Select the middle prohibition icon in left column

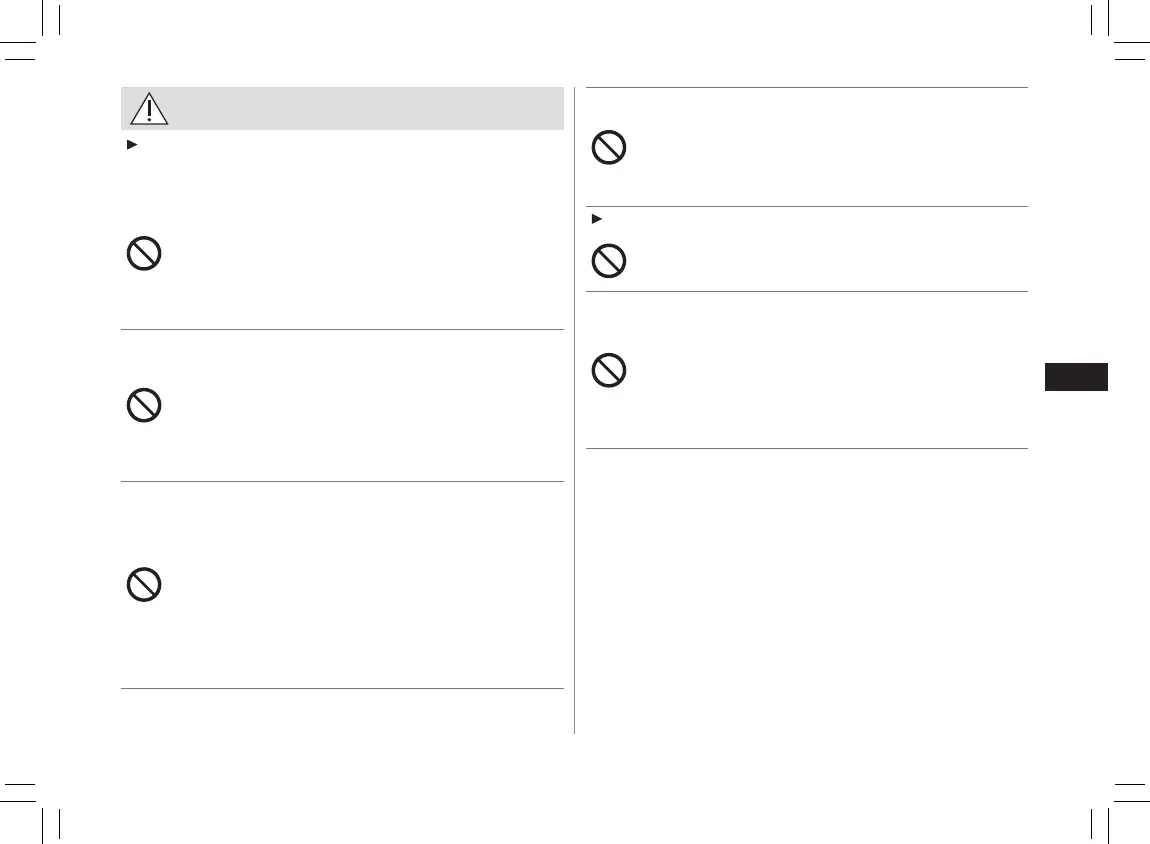pyautogui.click(x=144, y=405)
